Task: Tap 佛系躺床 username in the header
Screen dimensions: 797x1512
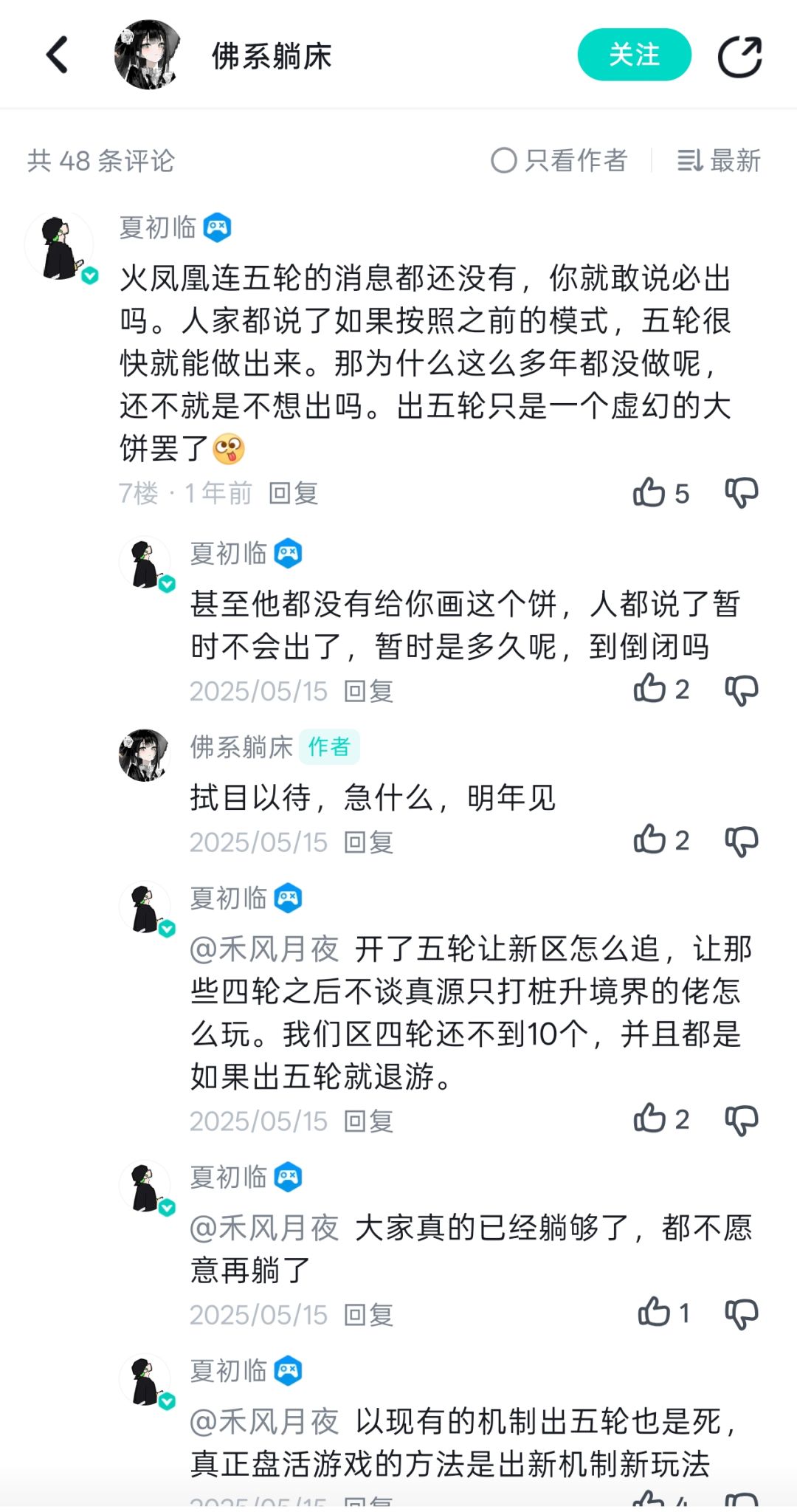Action: 272,56
